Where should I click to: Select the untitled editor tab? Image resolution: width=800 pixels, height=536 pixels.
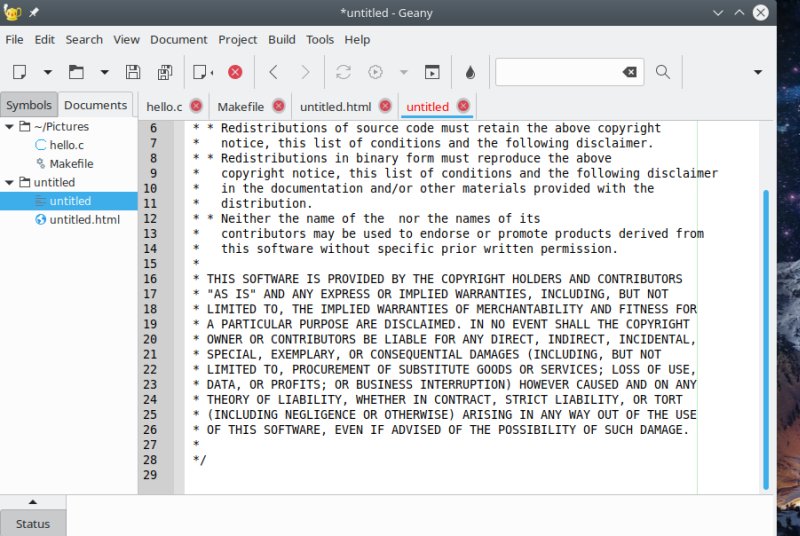tap(427, 107)
